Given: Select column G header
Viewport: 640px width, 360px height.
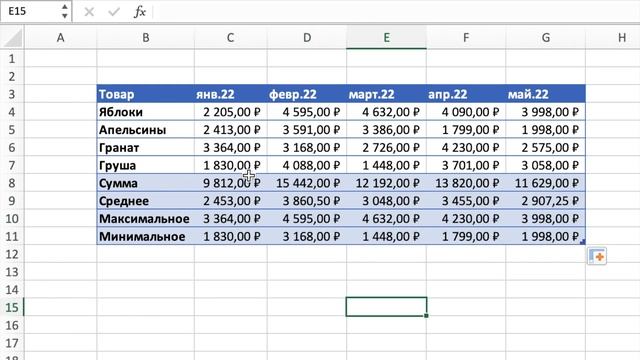Looking at the screenshot, I should point(545,38).
